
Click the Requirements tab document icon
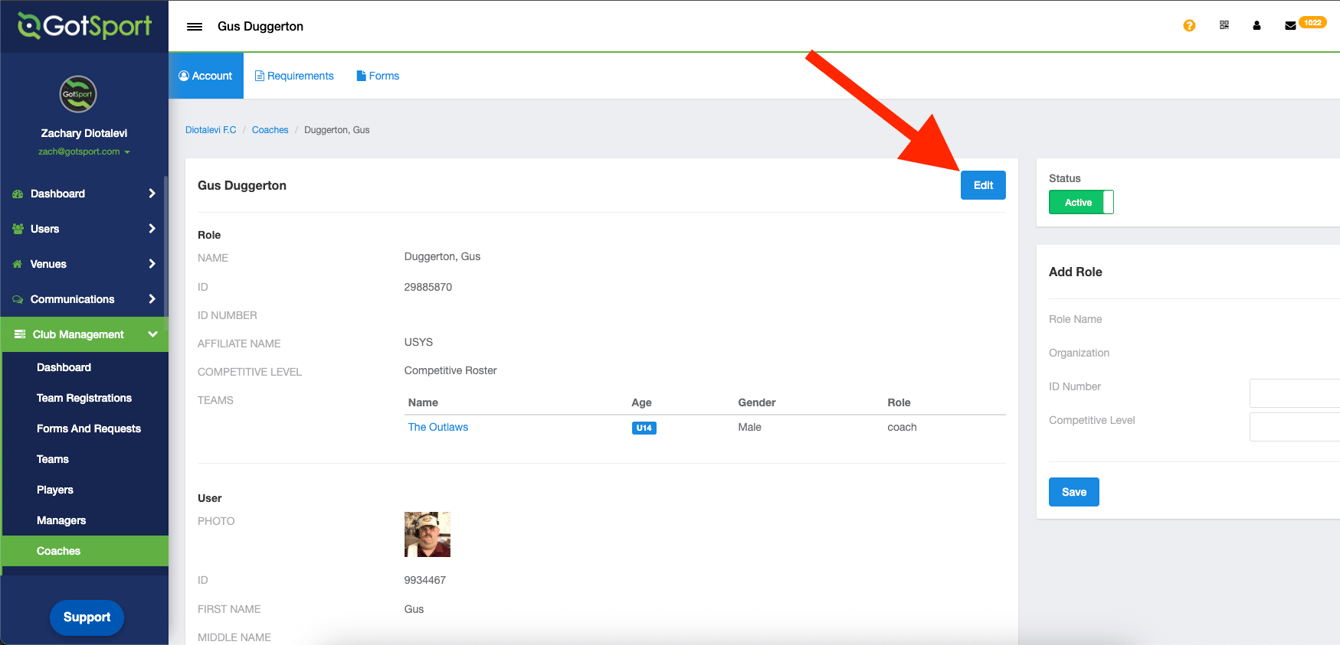pyautogui.click(x=260, y=76)
